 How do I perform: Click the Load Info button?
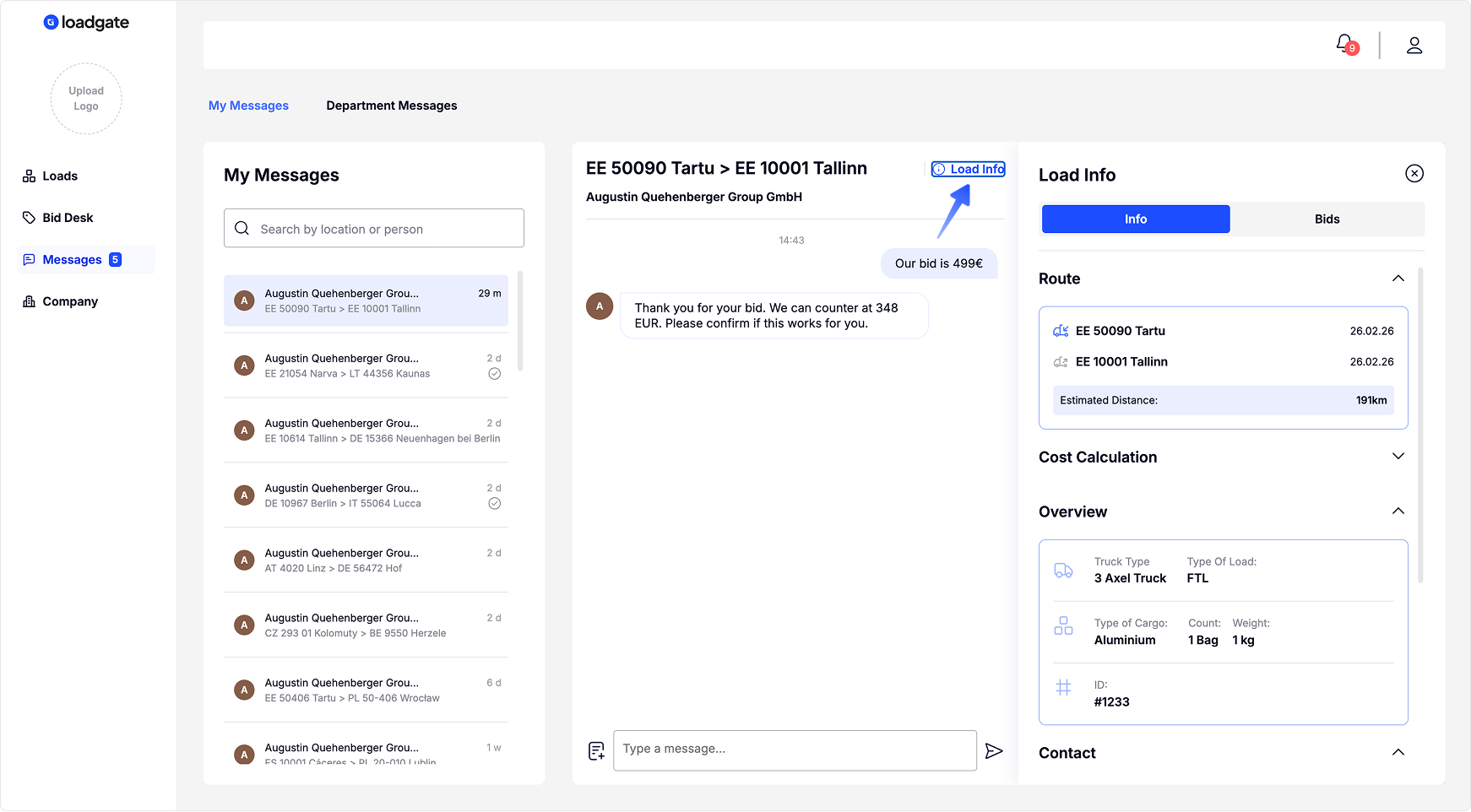969,170
